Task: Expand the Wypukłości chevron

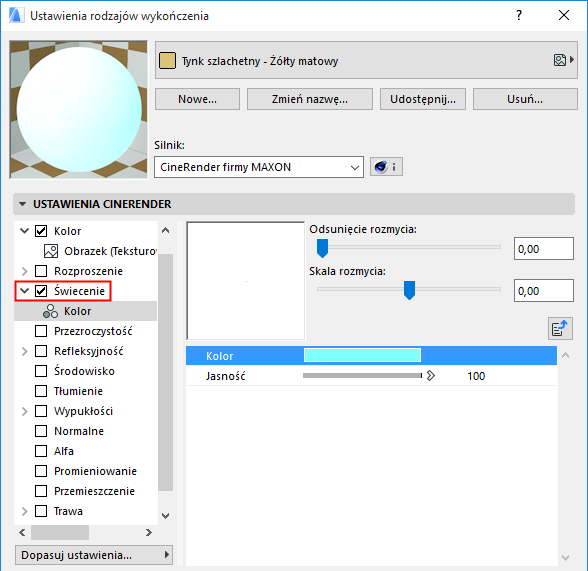Action: [x=24, y=411]
